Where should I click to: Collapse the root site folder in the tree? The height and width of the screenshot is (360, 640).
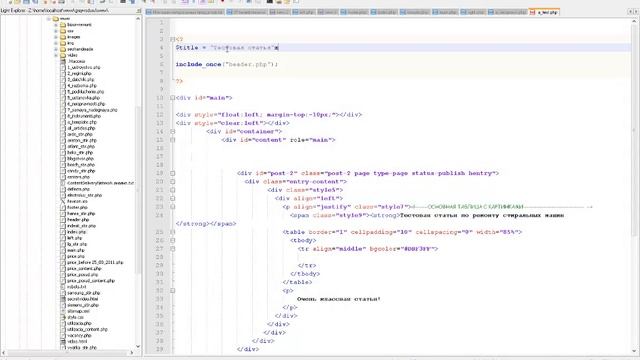coord(49,19)
